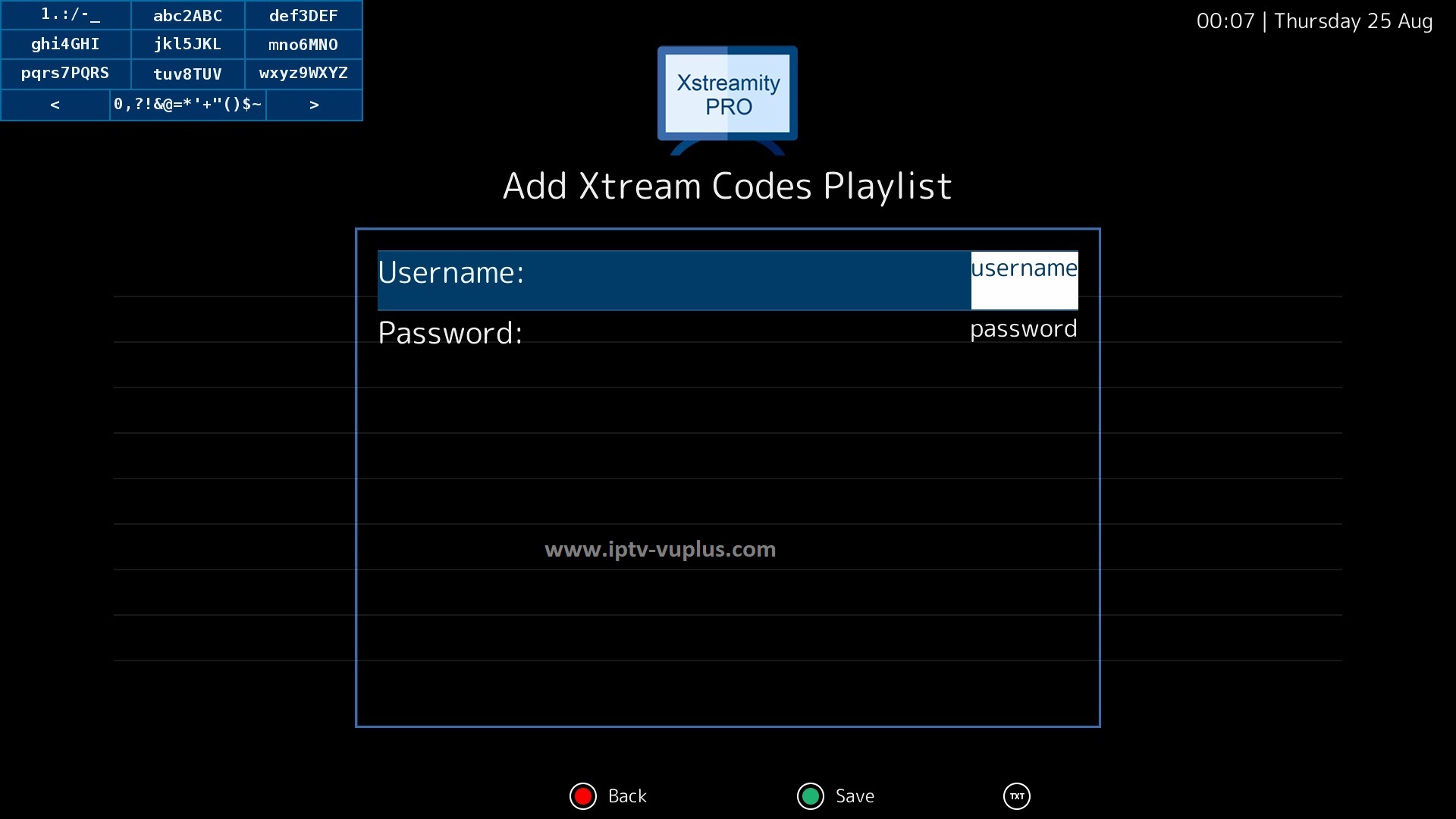Click the highlighted username input field
Image resolution: width=1456 pixels, height=819 pixels.
pyautogui.click(x=1025, y=280)
